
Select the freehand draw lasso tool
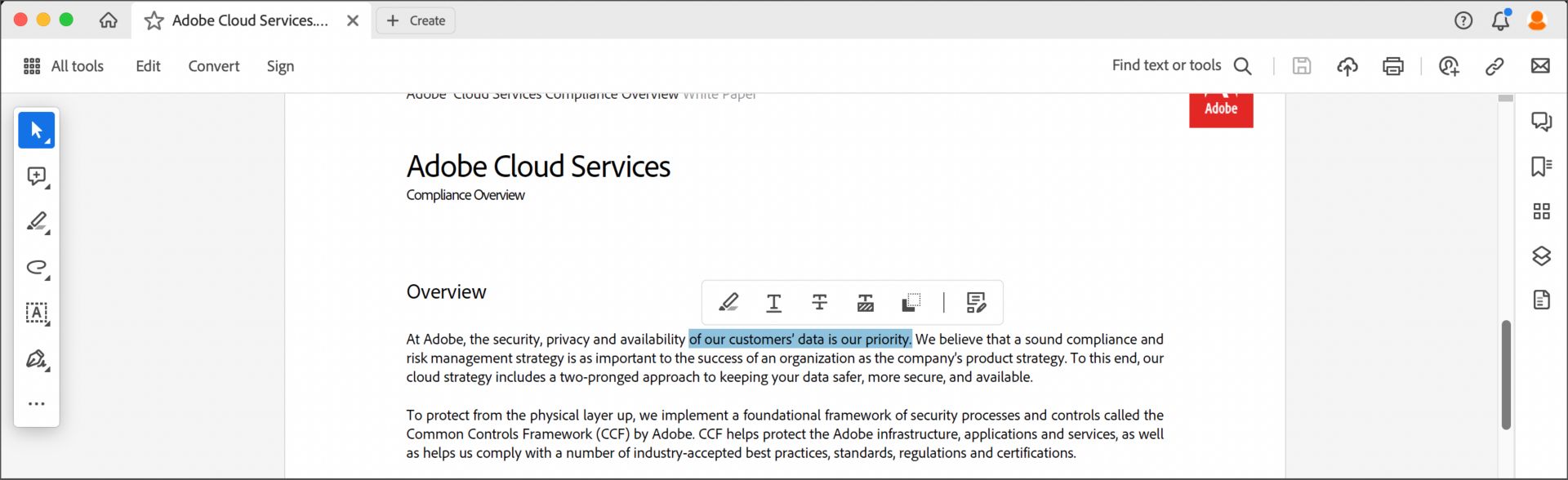(x=36, y=268)
